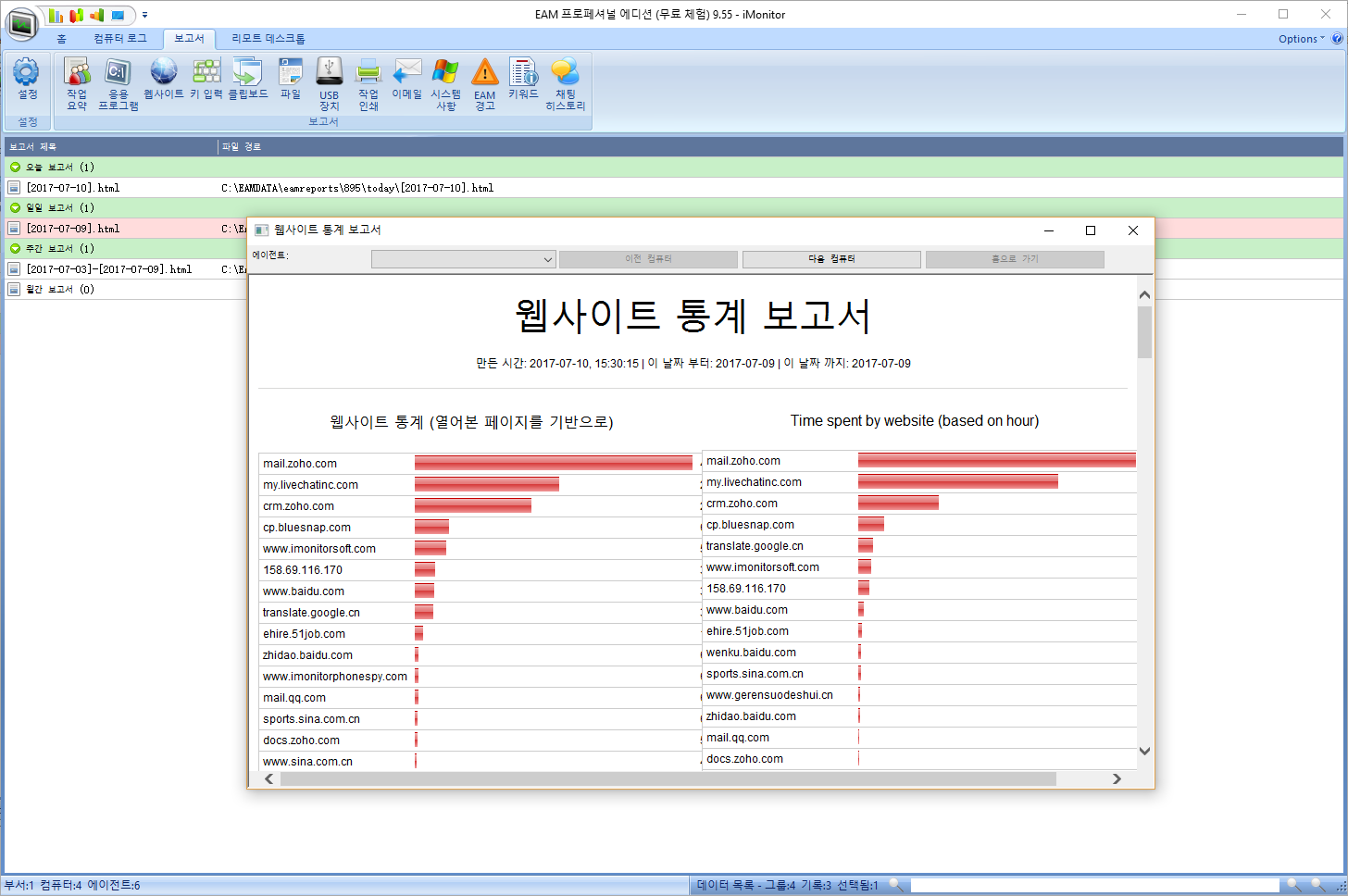
Task: Click the help question mark icon
Action: click(x=1337, y=39)
